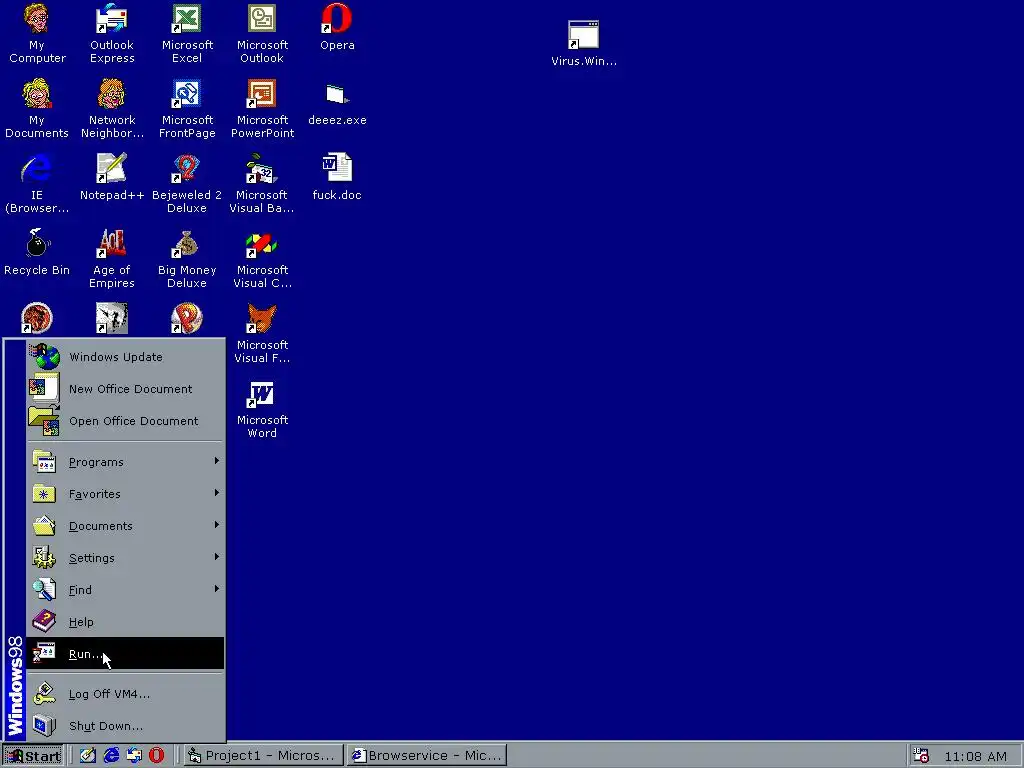Click the Microsoft PowerPoint desktop shortcut

point(262,108)
